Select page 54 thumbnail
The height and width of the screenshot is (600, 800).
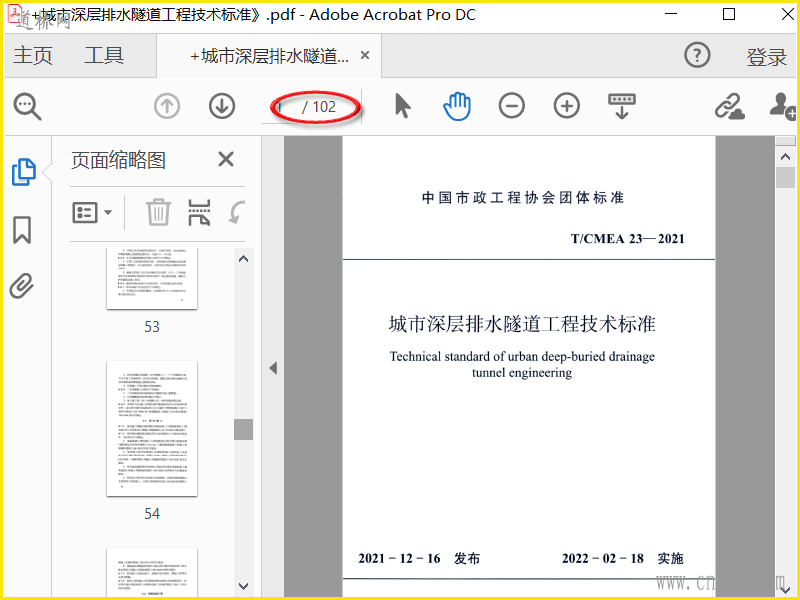pos(152,429)
